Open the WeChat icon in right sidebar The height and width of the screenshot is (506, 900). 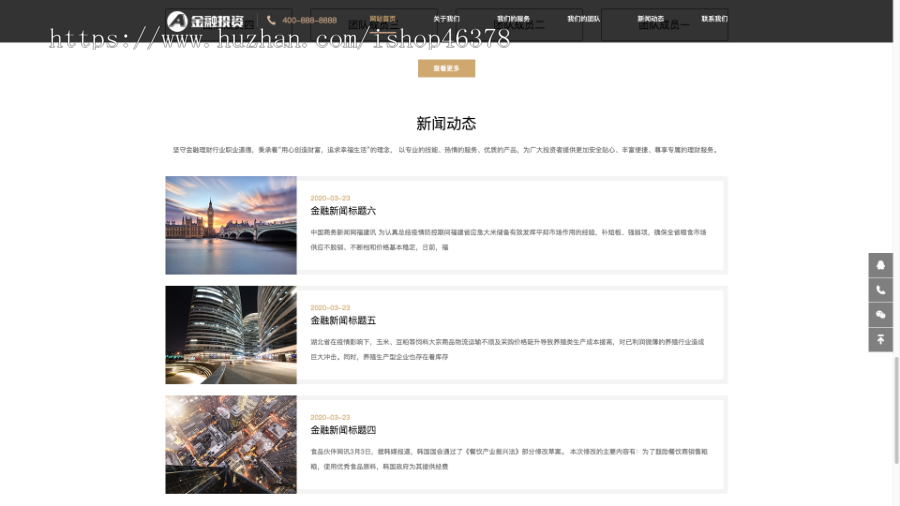point(880,314)
